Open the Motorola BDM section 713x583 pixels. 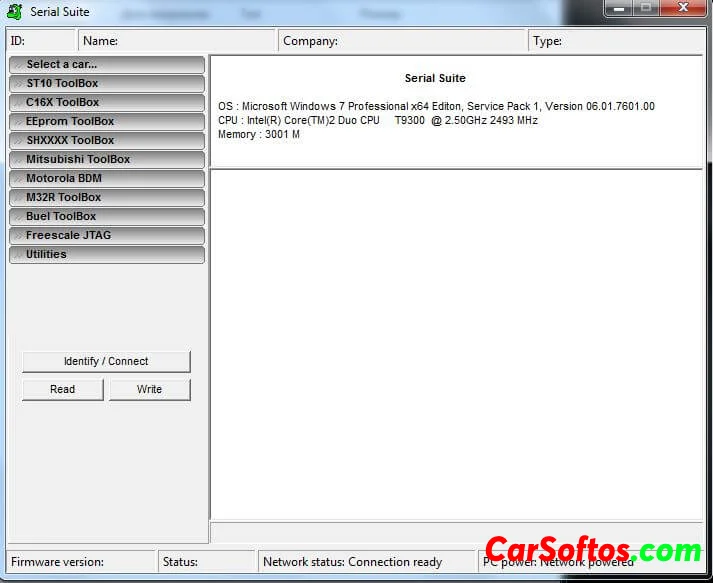click(x=107, y=179)
